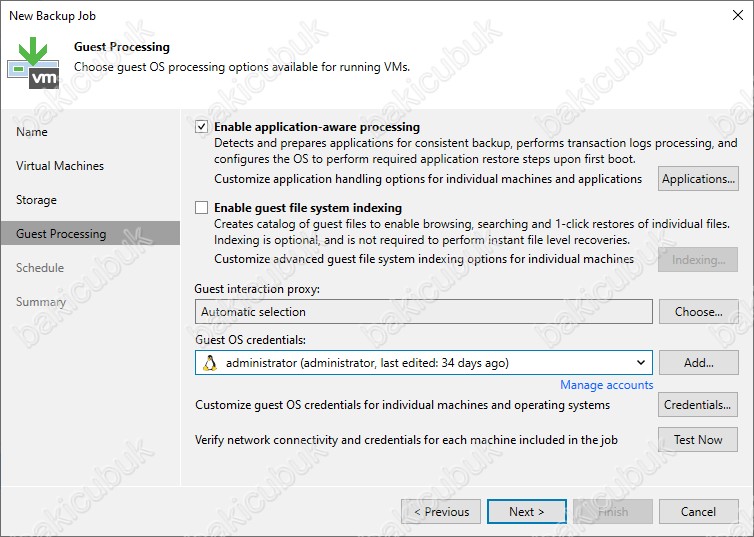
Task: Open the Applications... options button
Action: (x=698, y=179)
